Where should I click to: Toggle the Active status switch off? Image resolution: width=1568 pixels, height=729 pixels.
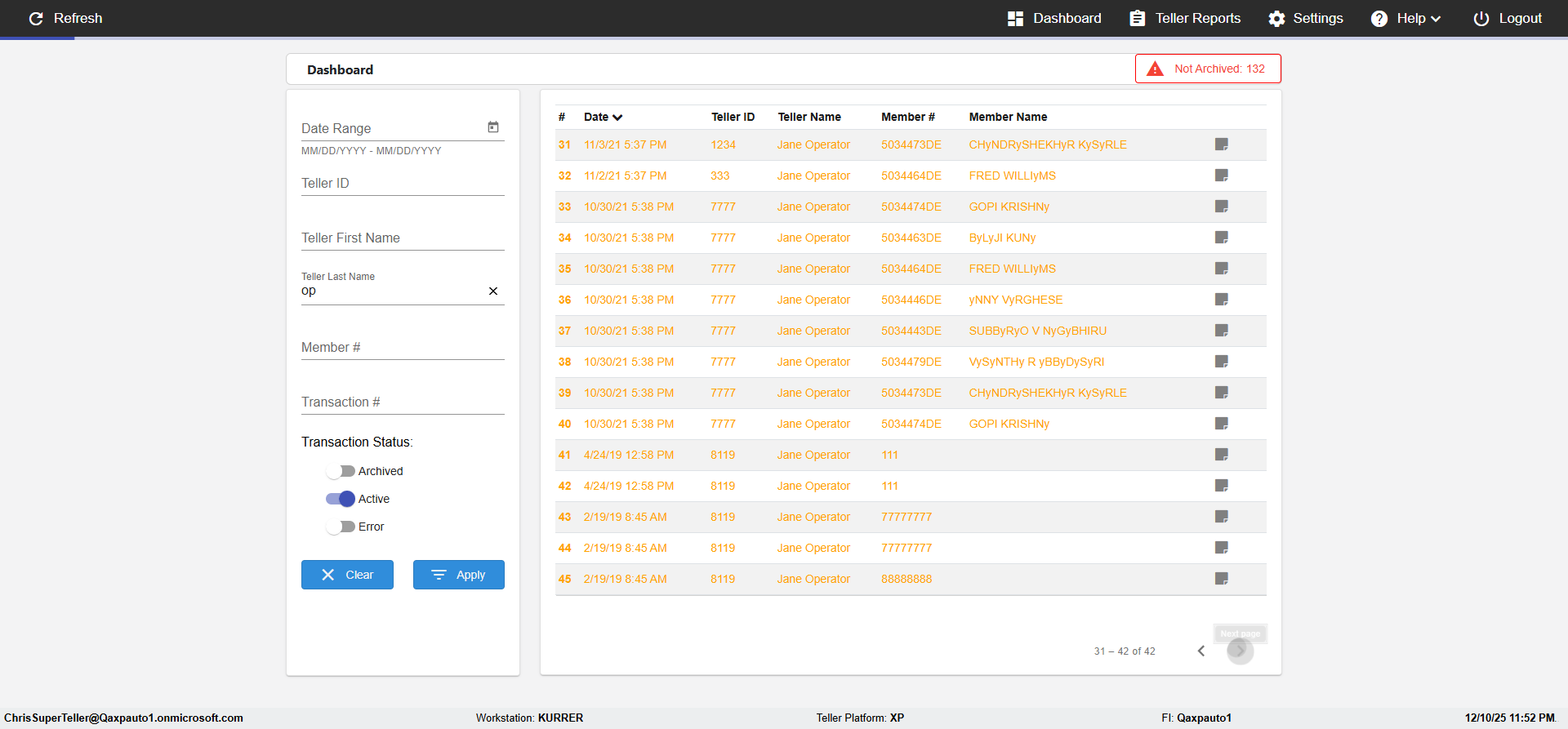[341, 499]
